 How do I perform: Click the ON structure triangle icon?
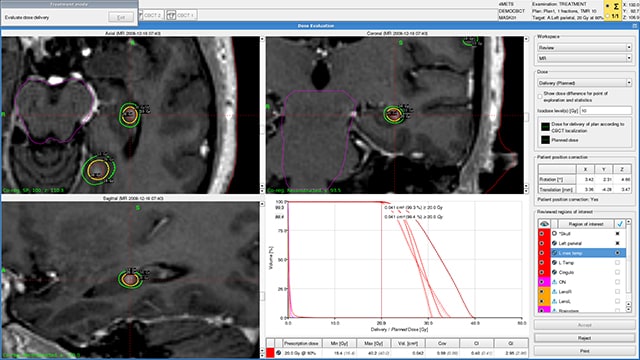(554, 282)
